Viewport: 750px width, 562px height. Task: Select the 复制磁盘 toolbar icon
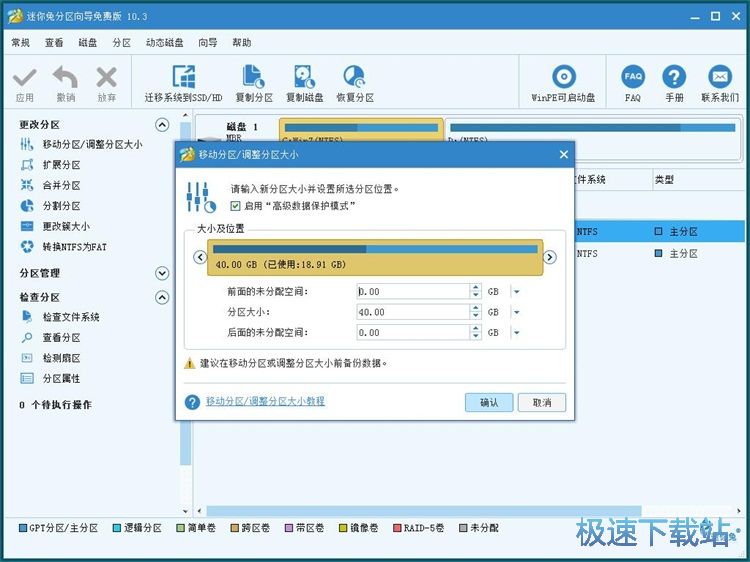tap(305, 78)
